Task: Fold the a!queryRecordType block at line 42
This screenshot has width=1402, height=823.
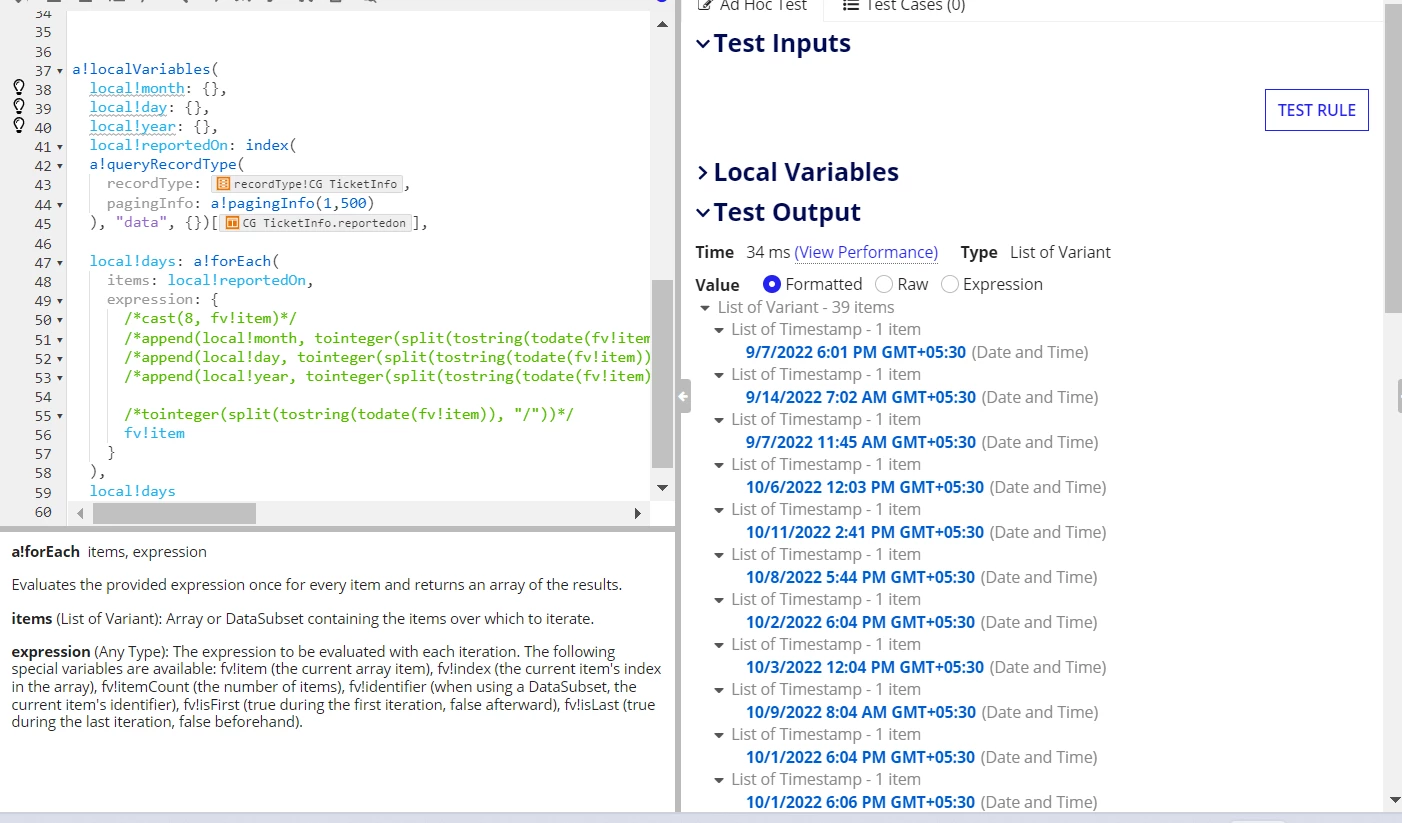Action: coord(61,166)
